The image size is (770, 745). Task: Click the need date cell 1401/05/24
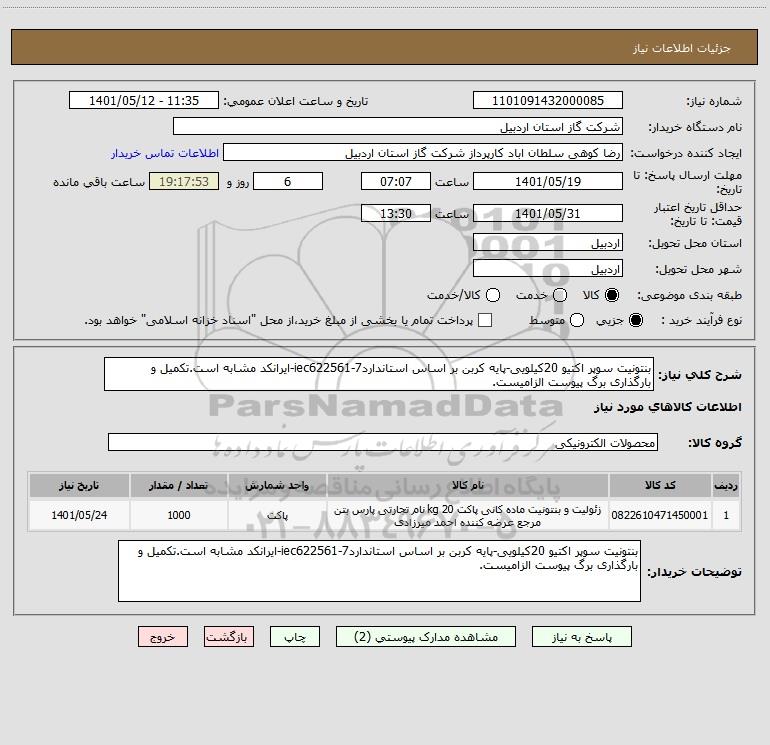79,515
